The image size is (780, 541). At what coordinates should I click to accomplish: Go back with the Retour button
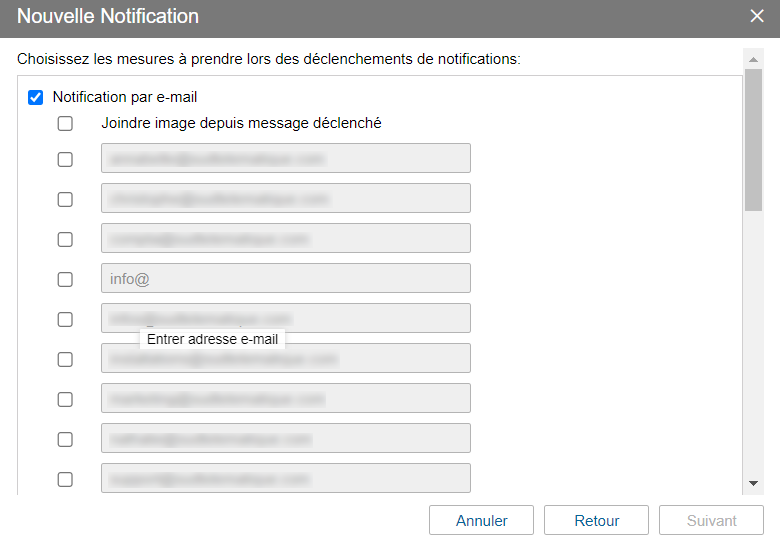coord(596,520)
